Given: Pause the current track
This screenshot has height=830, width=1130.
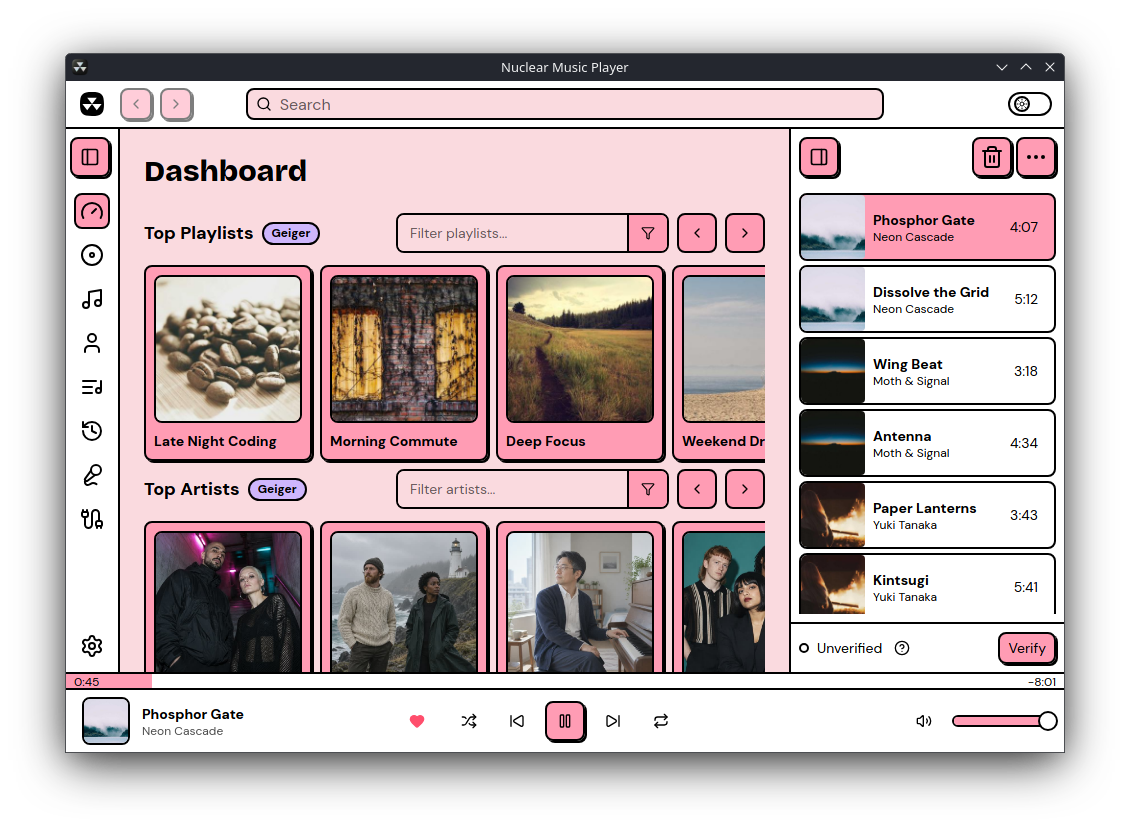Looking at the screenshot, I should (565, 721).
